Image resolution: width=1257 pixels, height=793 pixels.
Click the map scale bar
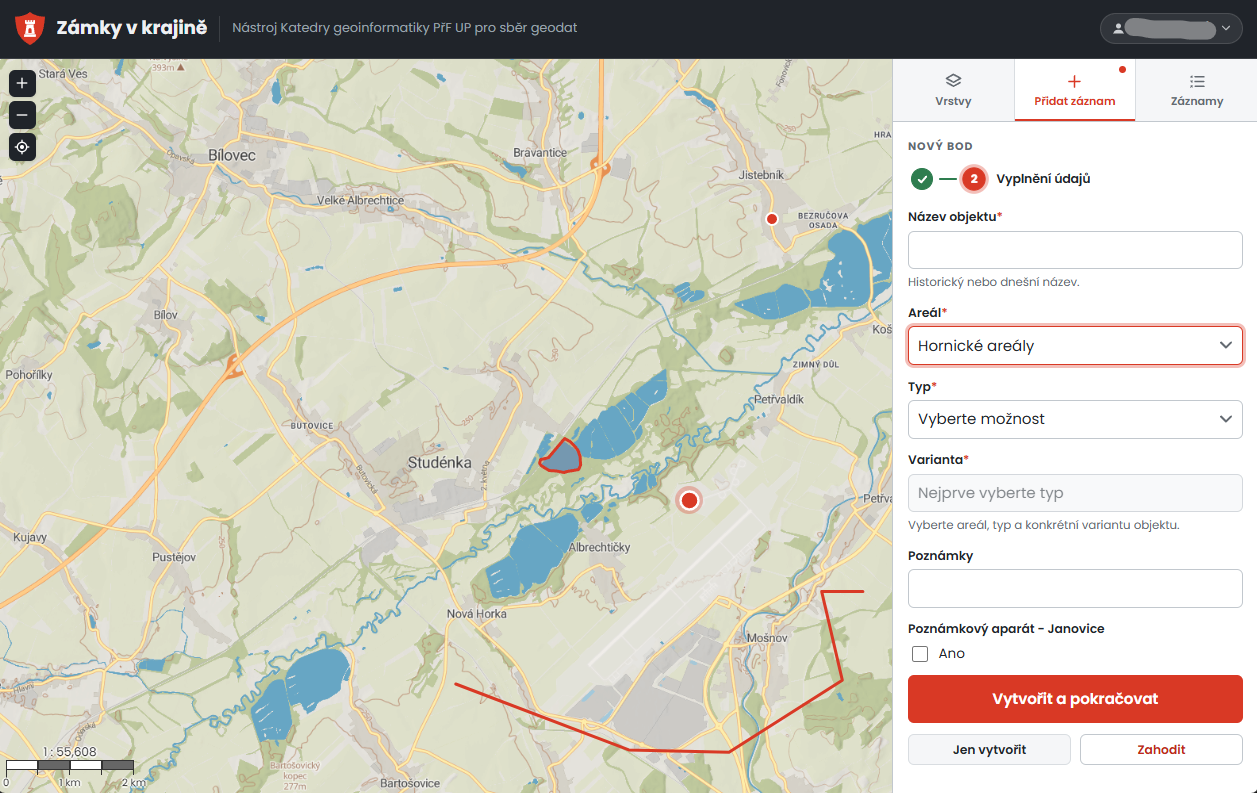pos(70,767)
